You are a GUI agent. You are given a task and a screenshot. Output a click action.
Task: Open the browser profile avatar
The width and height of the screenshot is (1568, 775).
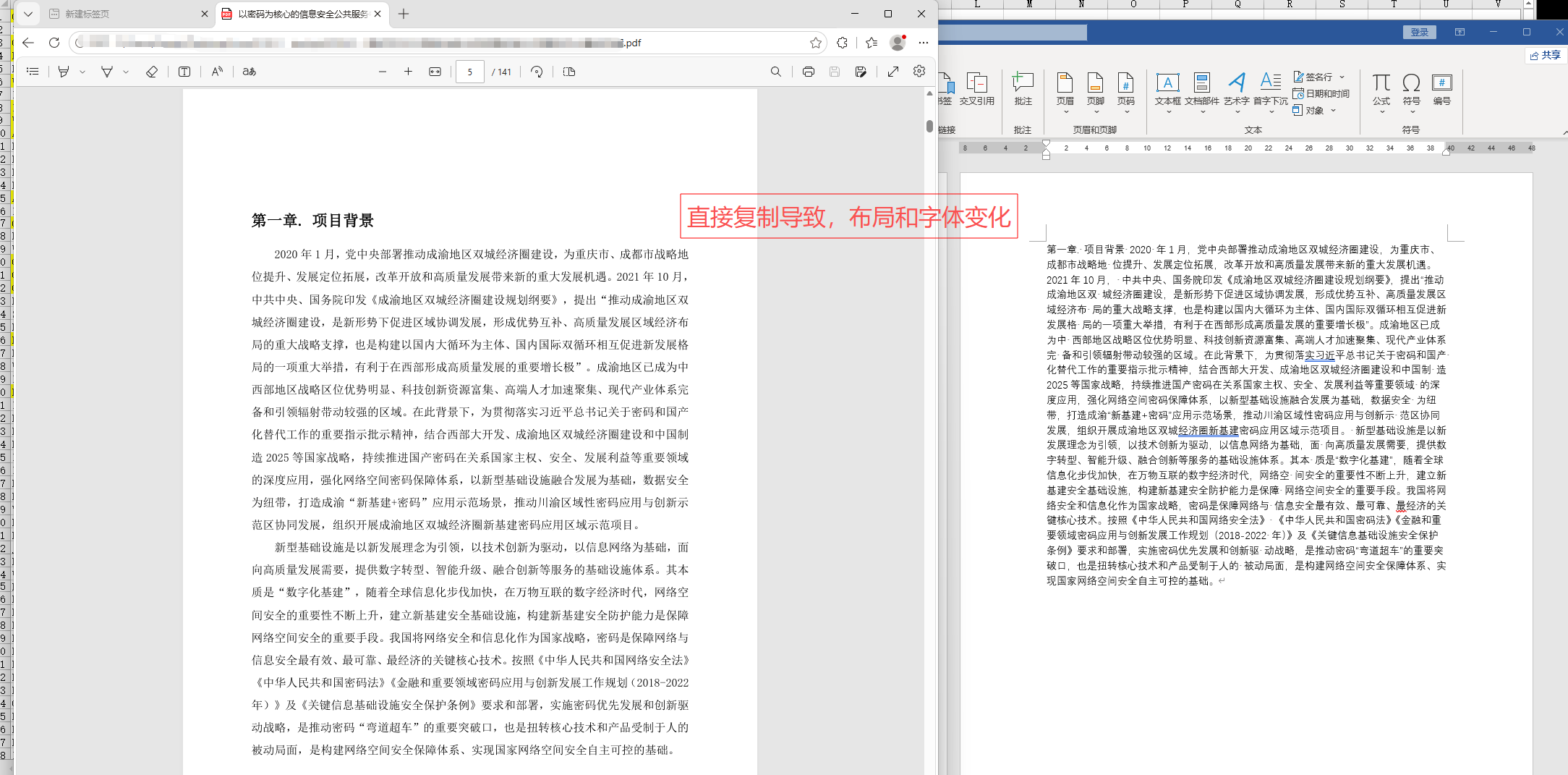(x=898, y=43)
